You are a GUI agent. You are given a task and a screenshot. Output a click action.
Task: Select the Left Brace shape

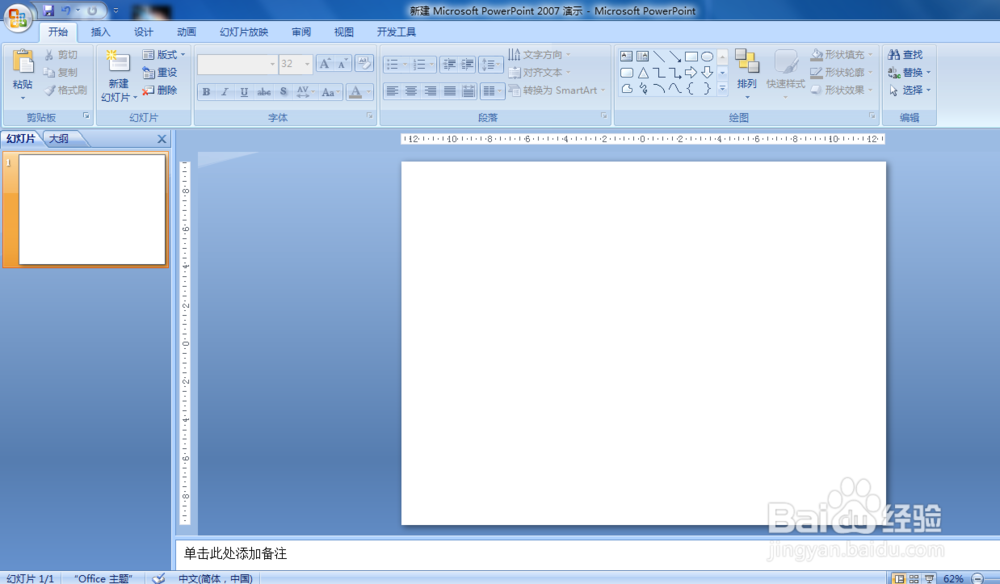pos(691,89)
